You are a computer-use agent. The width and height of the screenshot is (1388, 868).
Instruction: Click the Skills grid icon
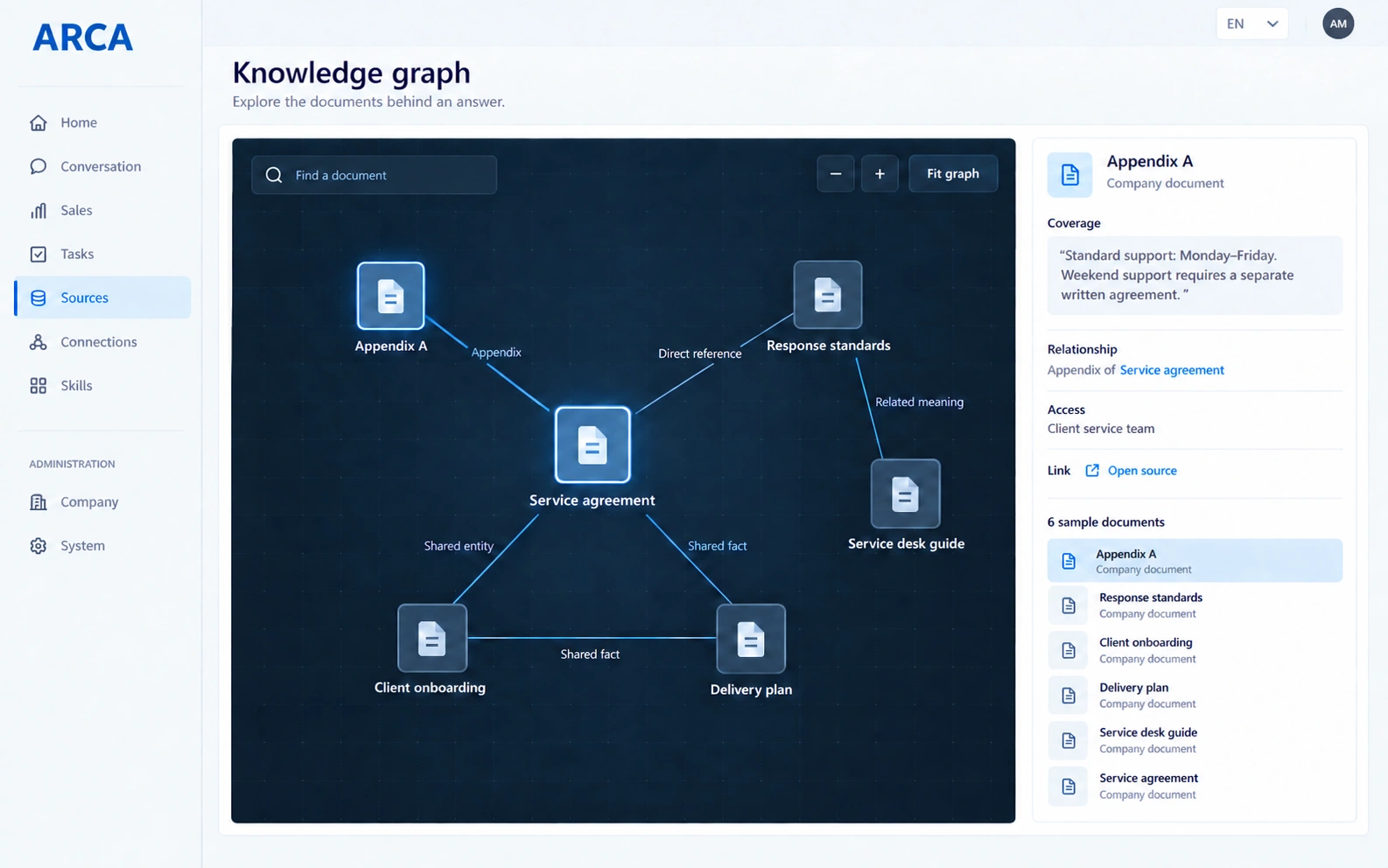click(39, 386)
